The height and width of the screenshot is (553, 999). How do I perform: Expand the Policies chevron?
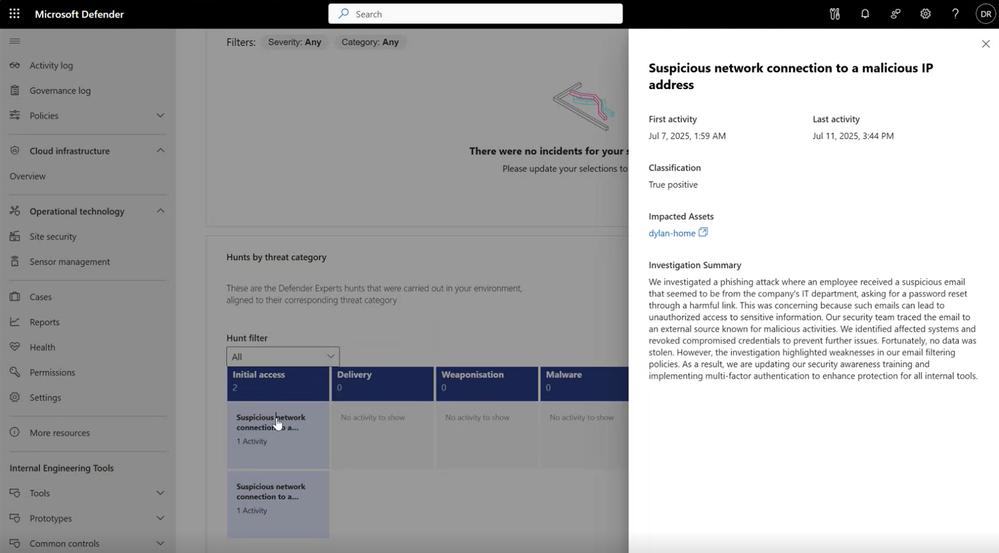(x=161, y=115)
